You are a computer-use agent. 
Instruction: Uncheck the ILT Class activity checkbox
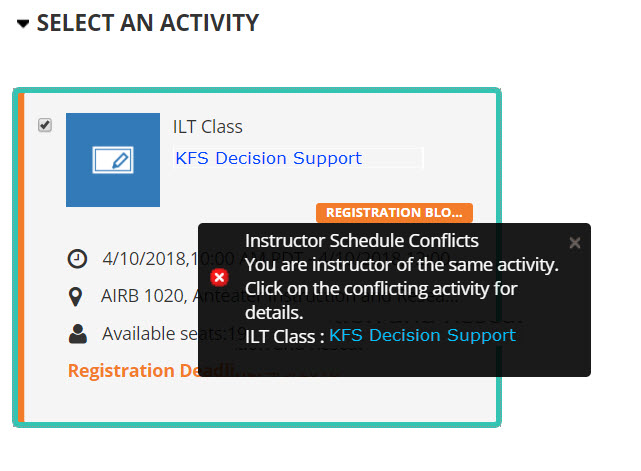coord(45,125)
